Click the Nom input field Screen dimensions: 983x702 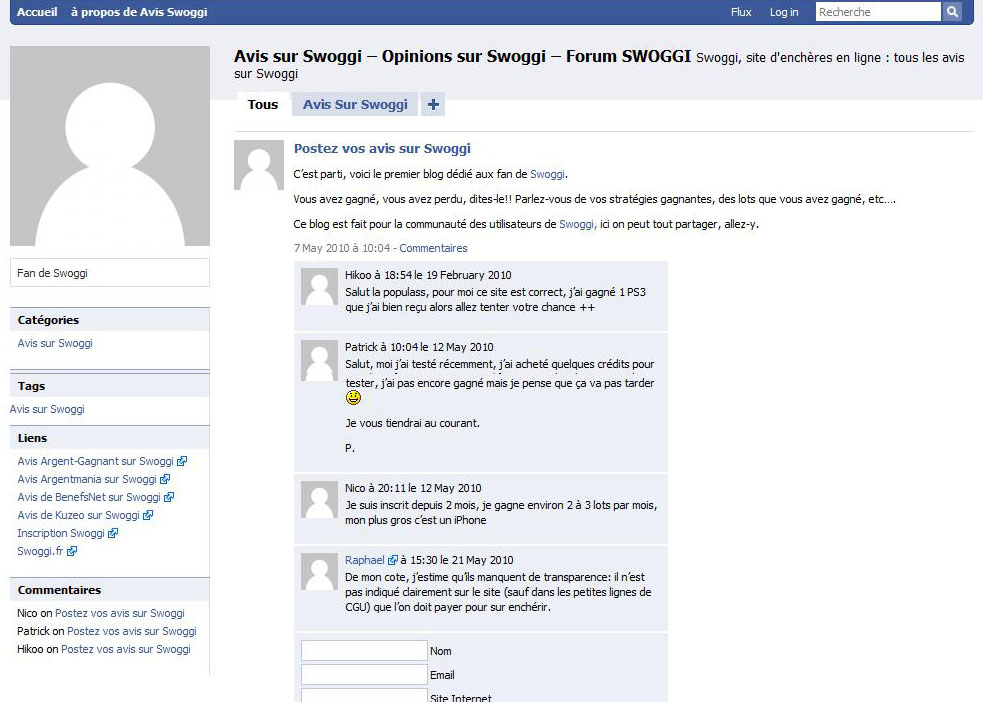(x=364, y=651)
